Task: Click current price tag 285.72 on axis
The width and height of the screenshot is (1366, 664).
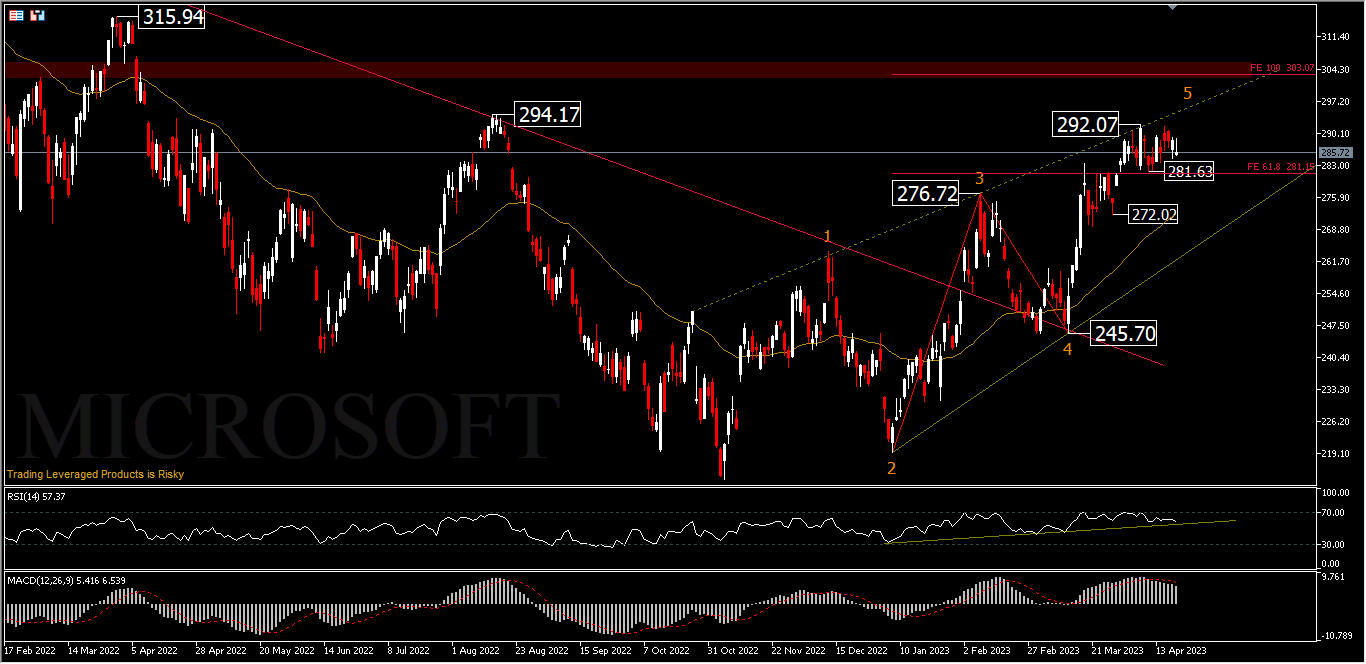Action: 1336,152
